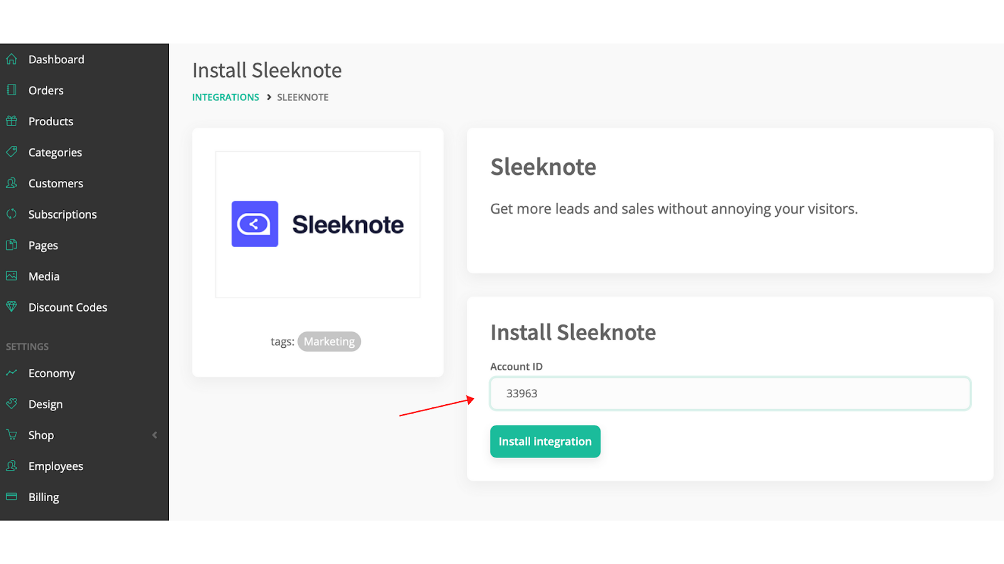Click the Install integration button
This screenshot has height=564, width=1004.
(x=545, y=441)
